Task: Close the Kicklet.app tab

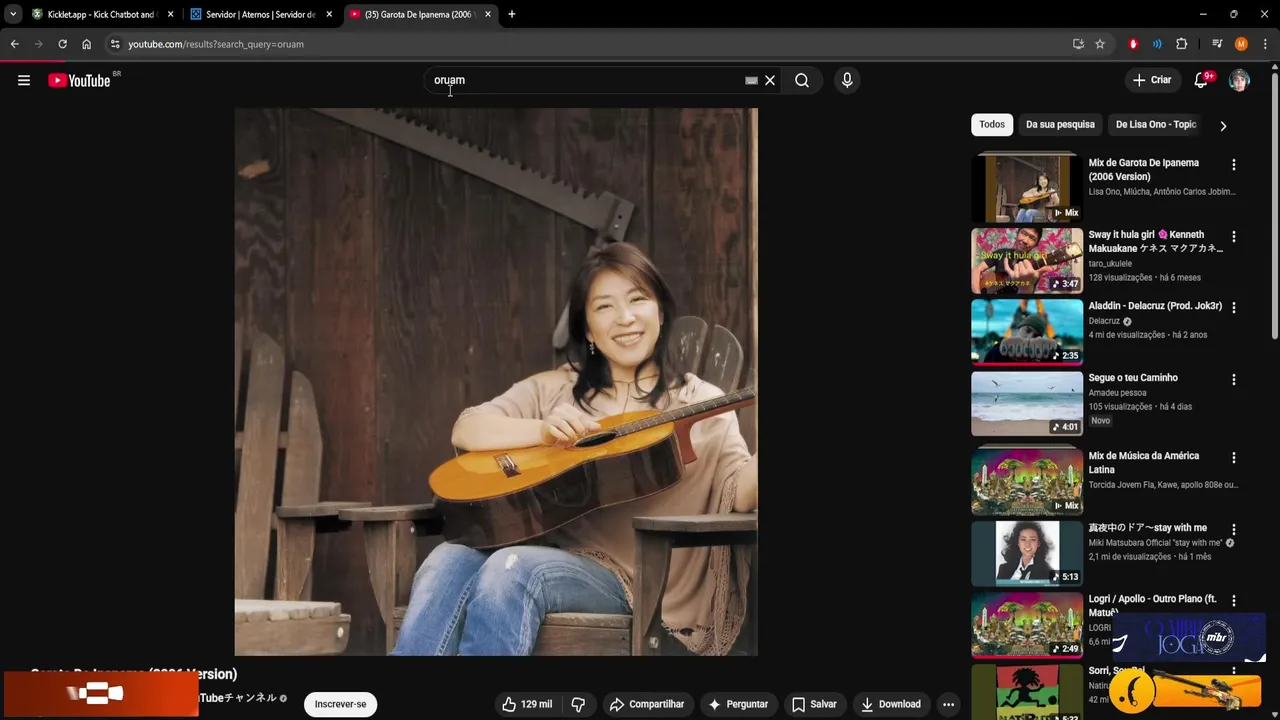Action: (x=170, y=14)
